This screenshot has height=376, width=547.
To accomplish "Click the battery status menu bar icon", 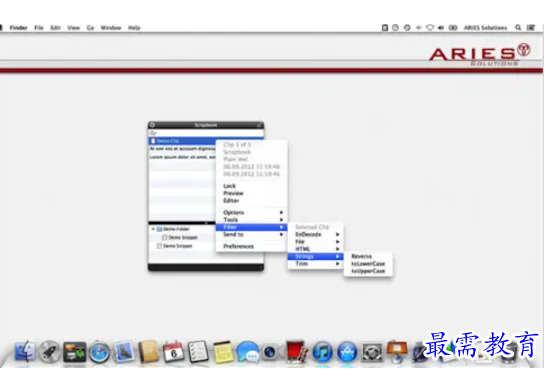I will pyautogui.click(x=453, y=28).
